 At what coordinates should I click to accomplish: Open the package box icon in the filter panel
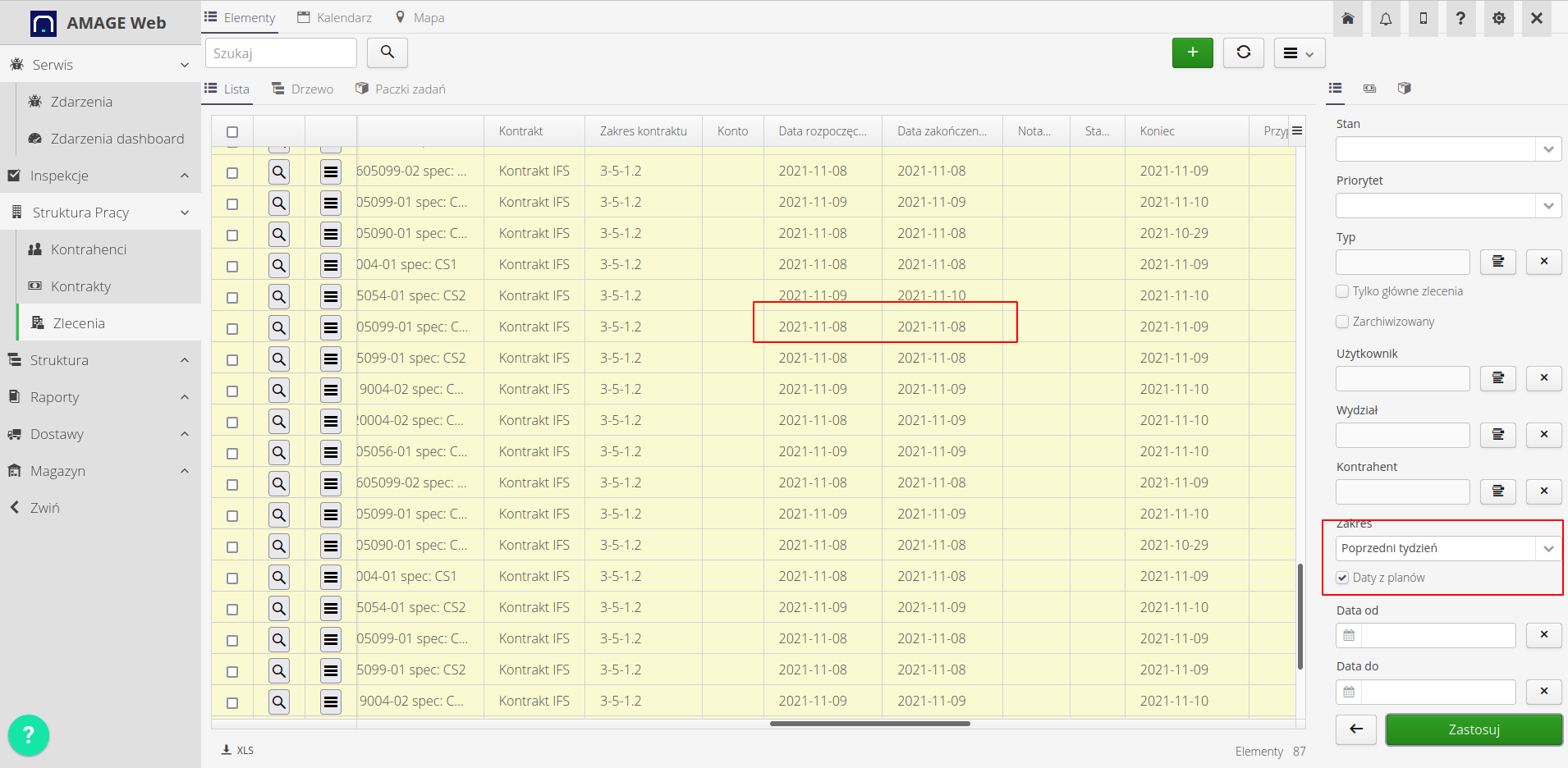[x=1404, y=88]
